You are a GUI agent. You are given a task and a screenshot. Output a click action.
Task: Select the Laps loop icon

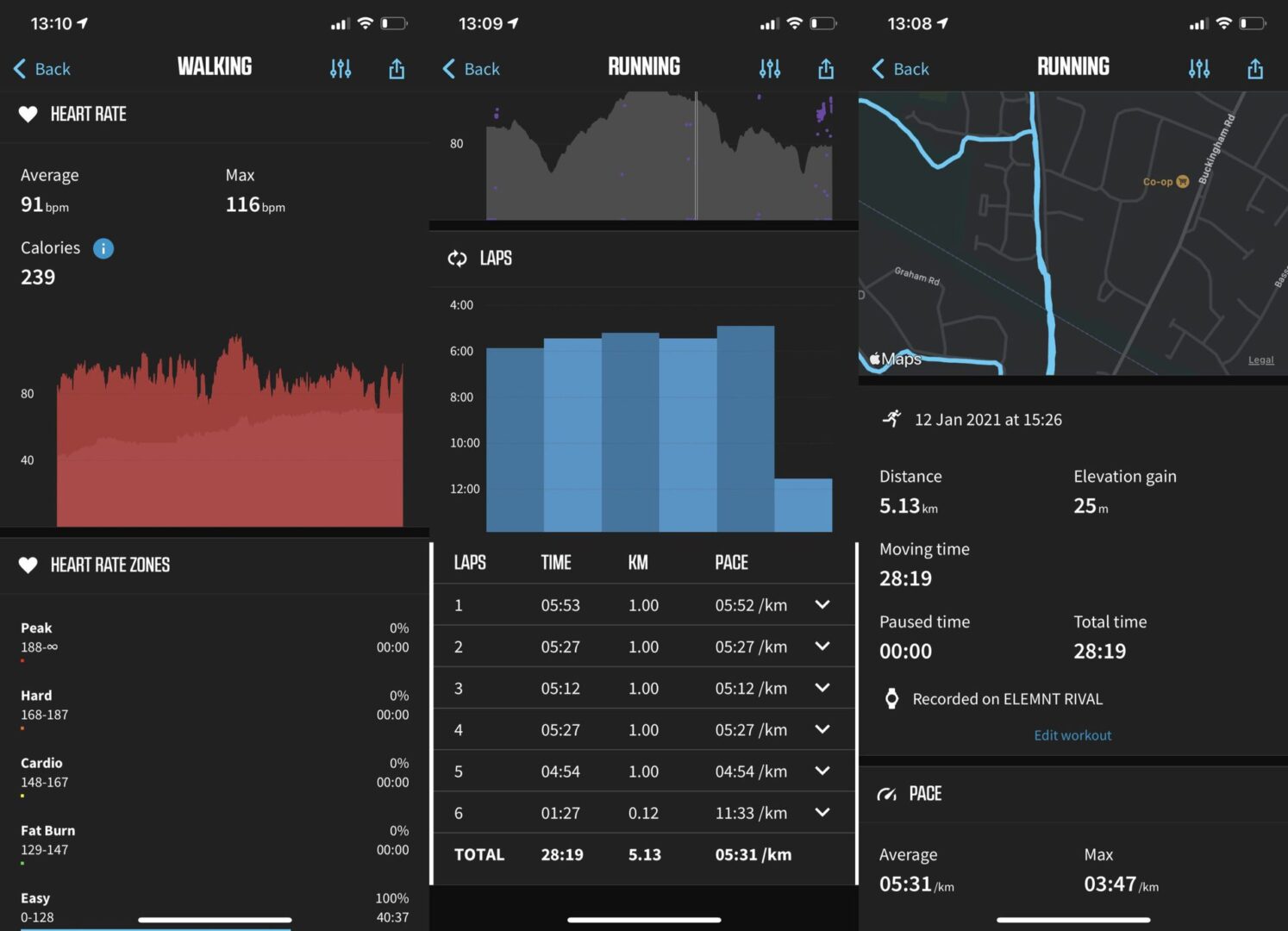pos(457,258)
